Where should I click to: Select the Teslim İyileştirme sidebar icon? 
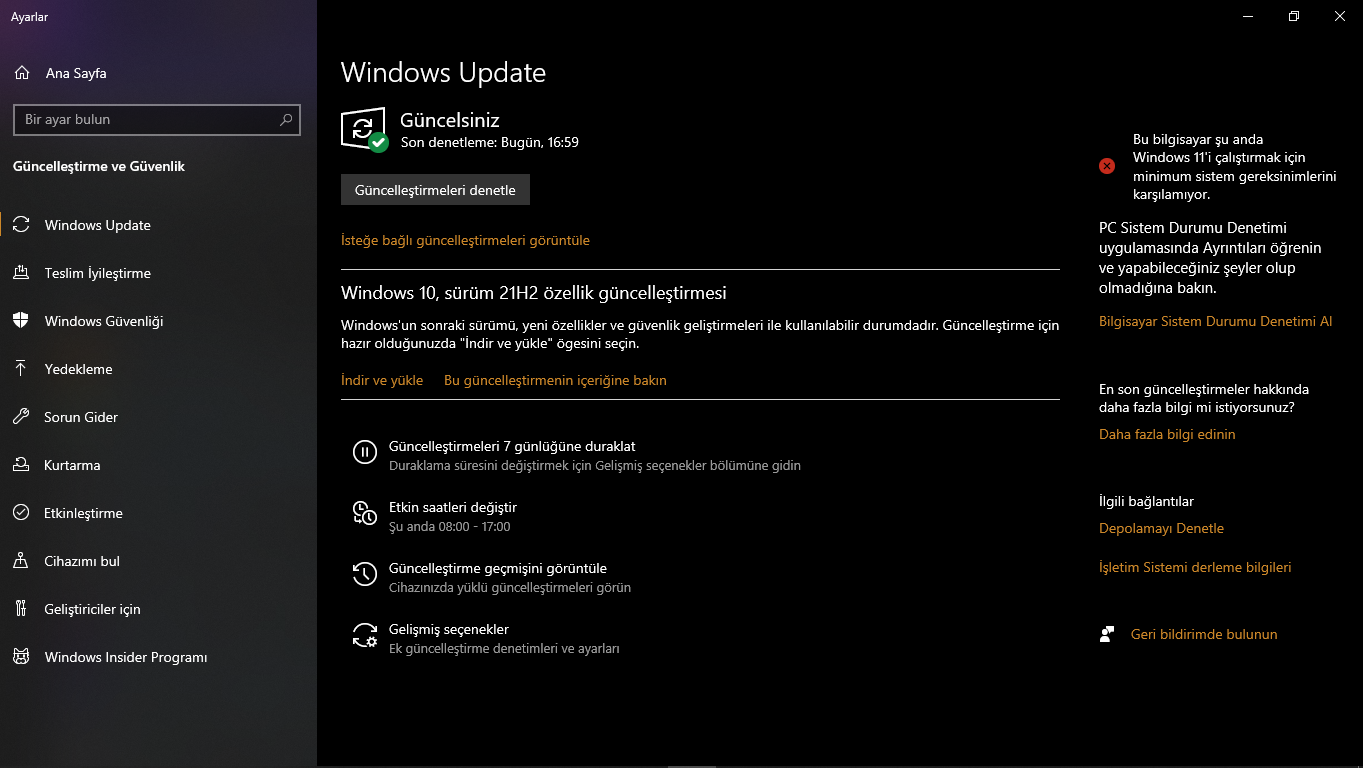point(21,273)
